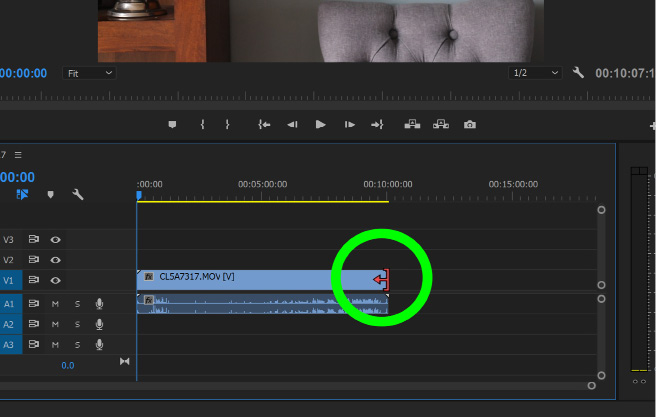
Task: Enable voice-over record on A3
Action: point(99,344)
